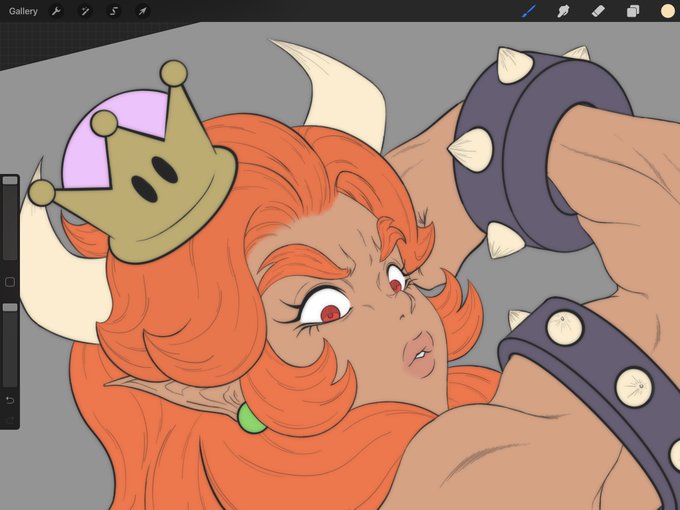Screen dimensions: 680x510
Task: Redo action with the lower sidebar arrow
Action: pyautogui.click(x=10, y=420)
